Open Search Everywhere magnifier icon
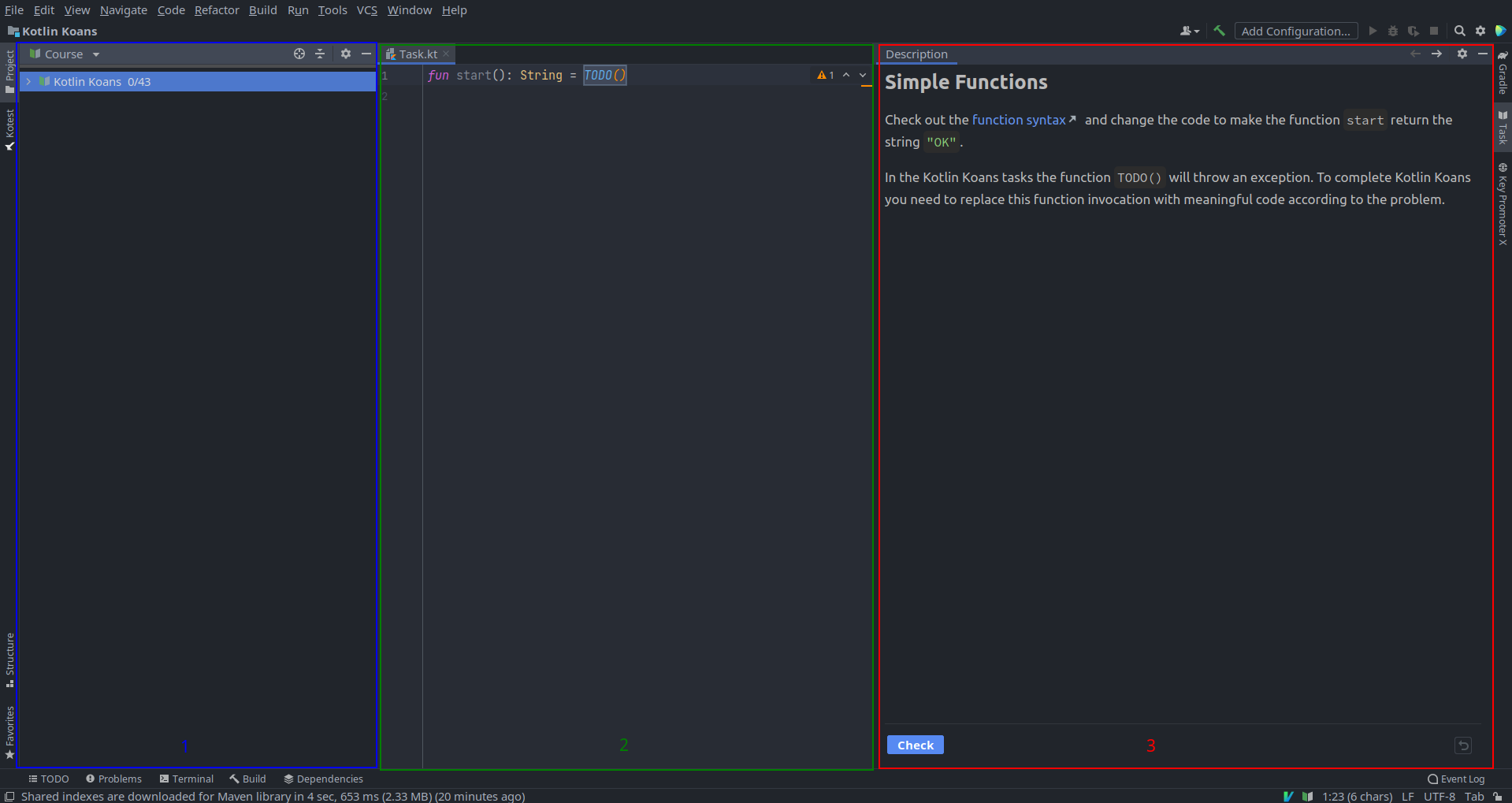 point(1459,31)
